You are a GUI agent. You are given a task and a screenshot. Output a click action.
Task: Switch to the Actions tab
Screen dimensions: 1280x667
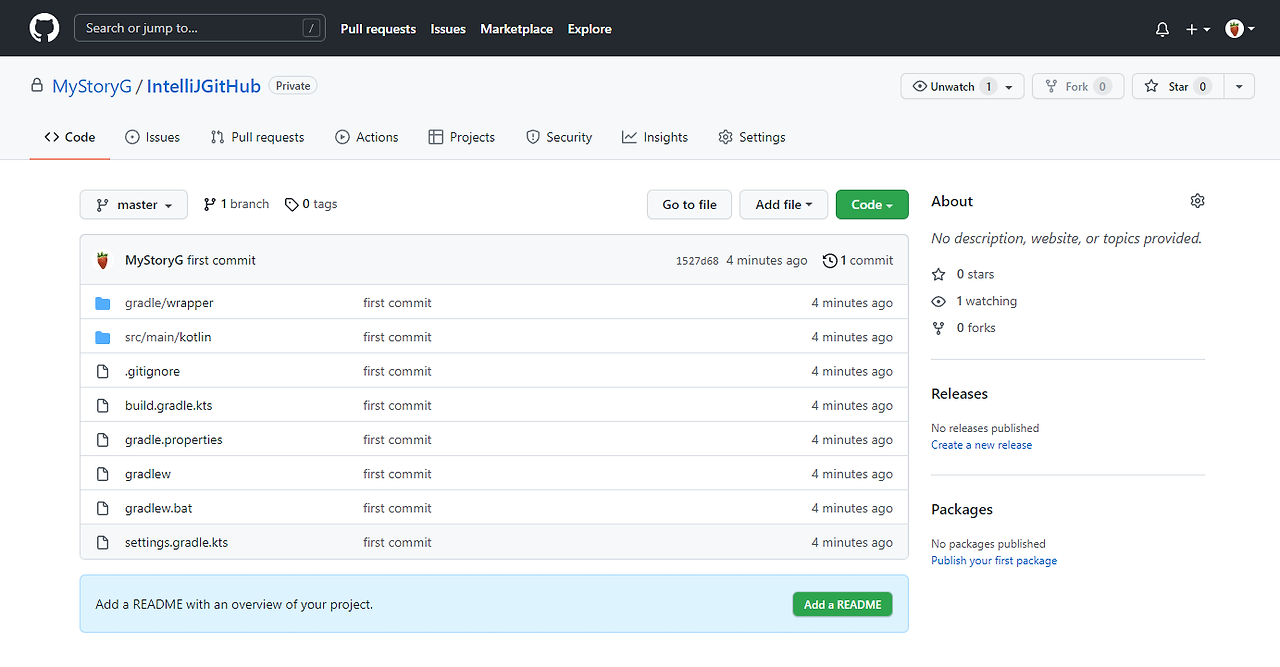(x=367, y=137)
